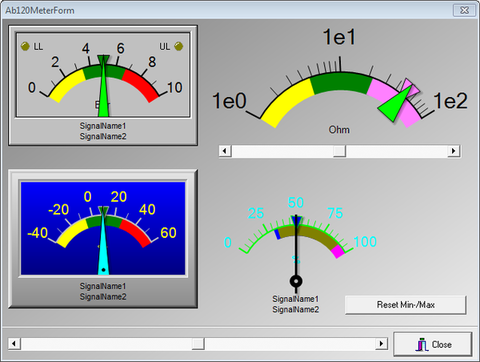Click the Ohm scrollbar thumb
The height and width of the screenshot is (362, 480).
coord(339,151)
